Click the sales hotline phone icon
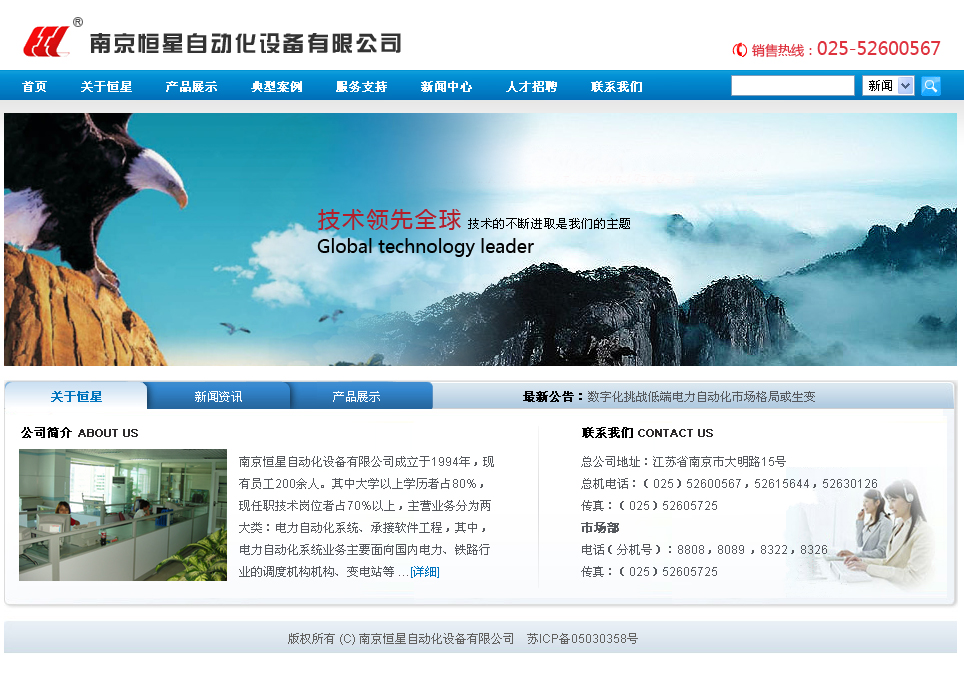 740,50
